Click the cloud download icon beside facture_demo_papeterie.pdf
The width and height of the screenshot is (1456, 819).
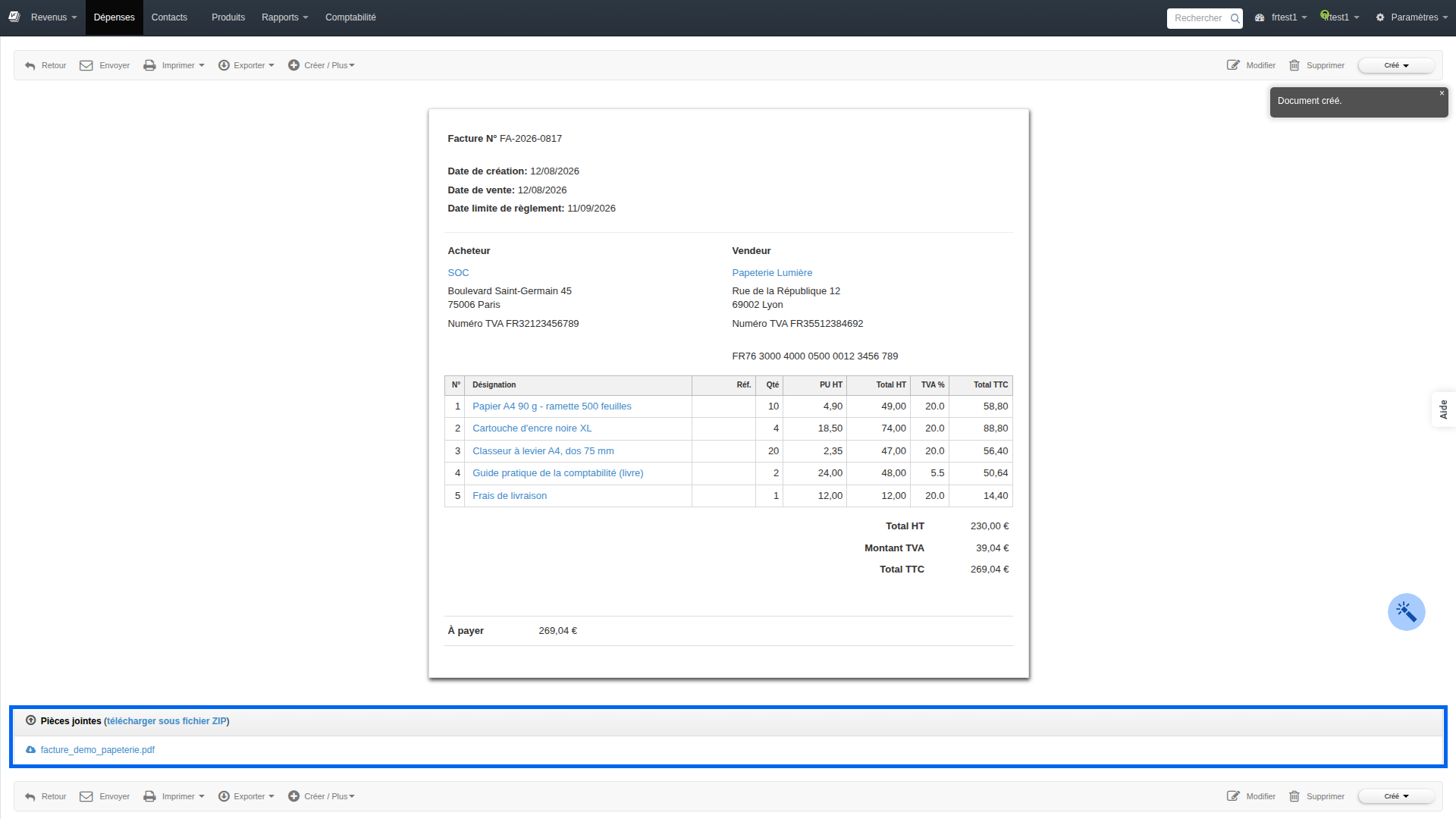(x=30, y=750)
